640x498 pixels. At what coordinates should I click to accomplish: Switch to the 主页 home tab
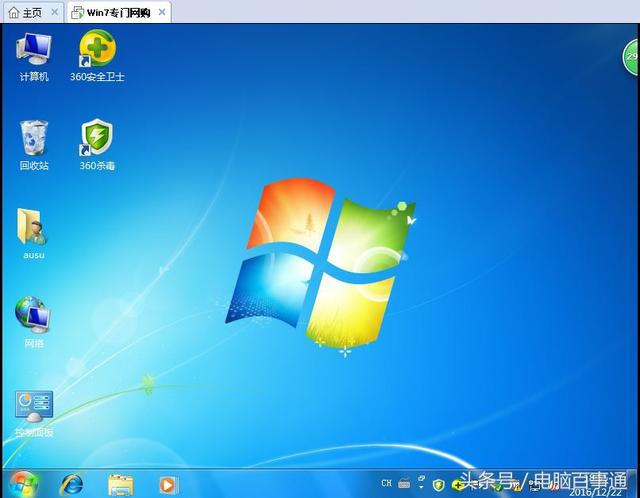(26, 12)
